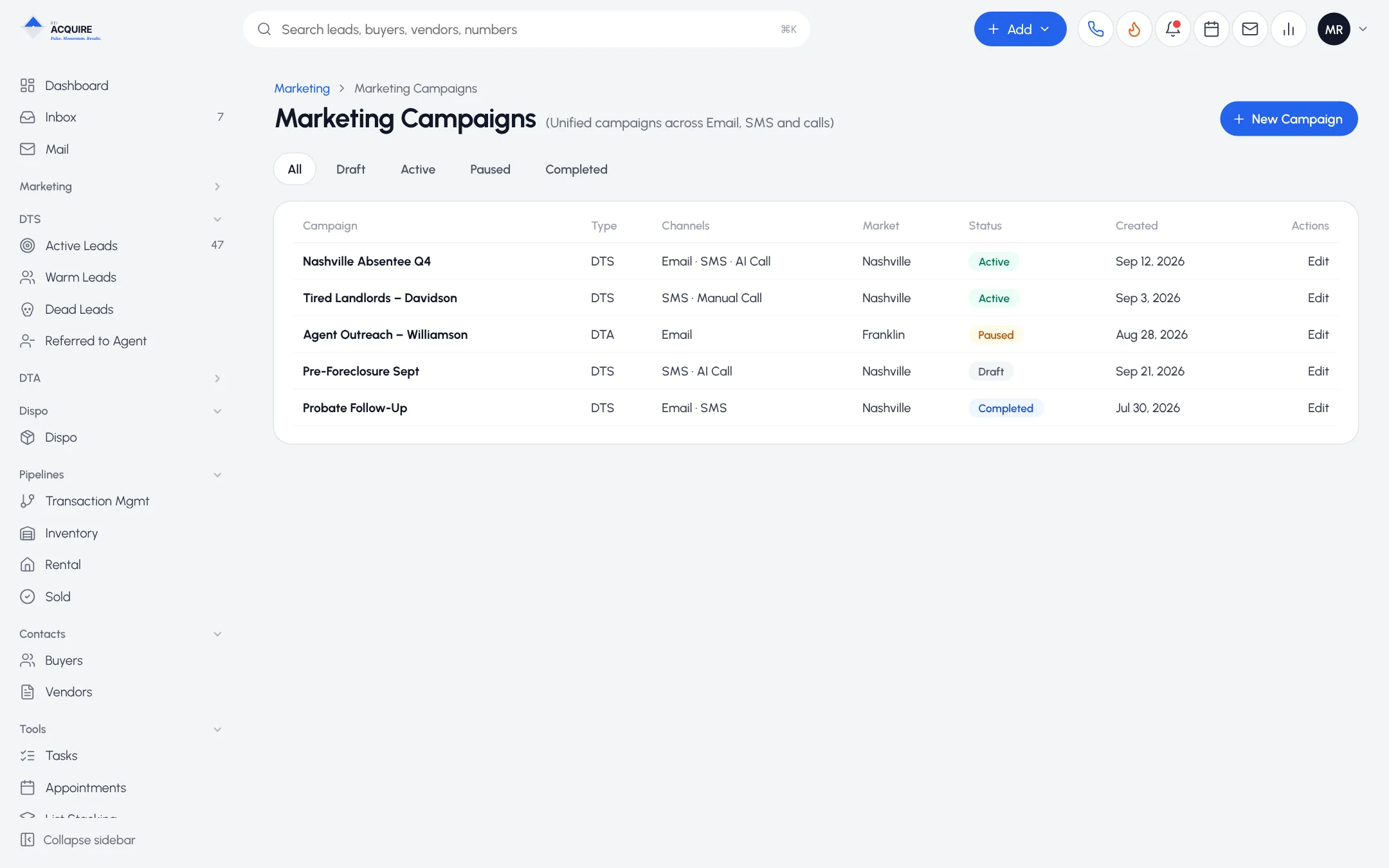Switch to the Draft tab

pyautogui.click(x=350, y=169)
